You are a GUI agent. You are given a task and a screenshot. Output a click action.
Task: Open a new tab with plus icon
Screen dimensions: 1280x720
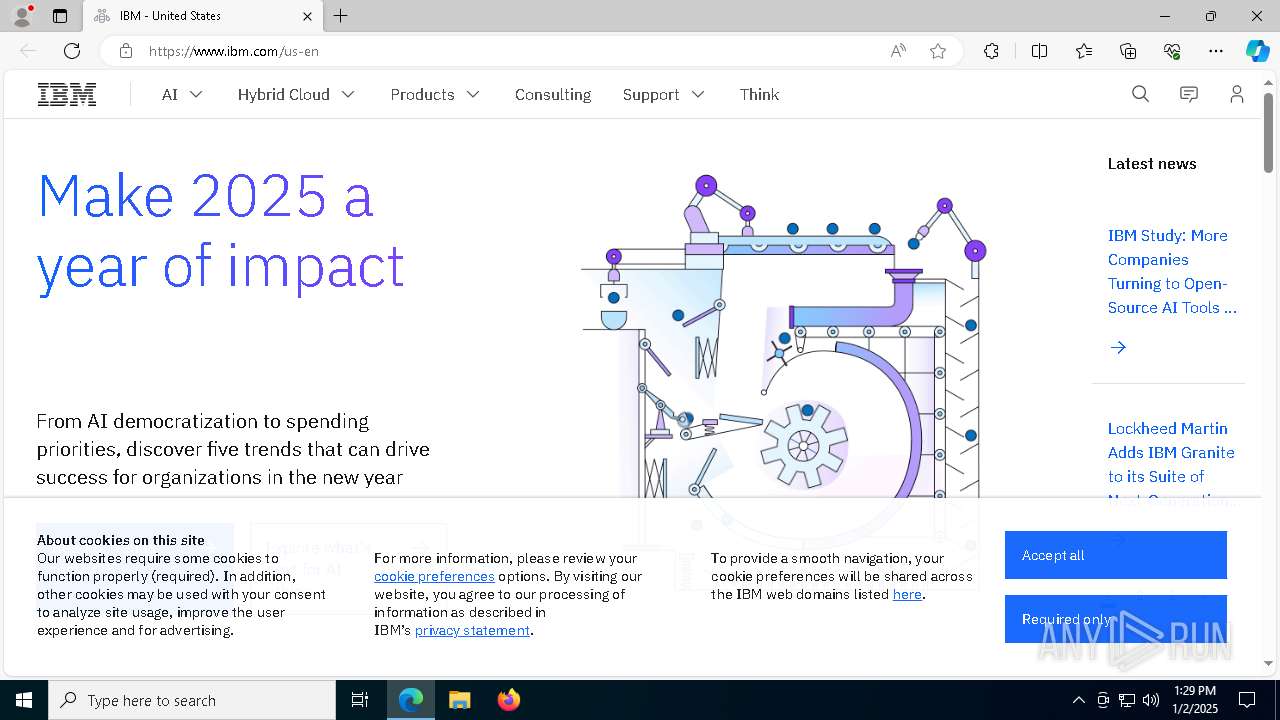point(341,16)
